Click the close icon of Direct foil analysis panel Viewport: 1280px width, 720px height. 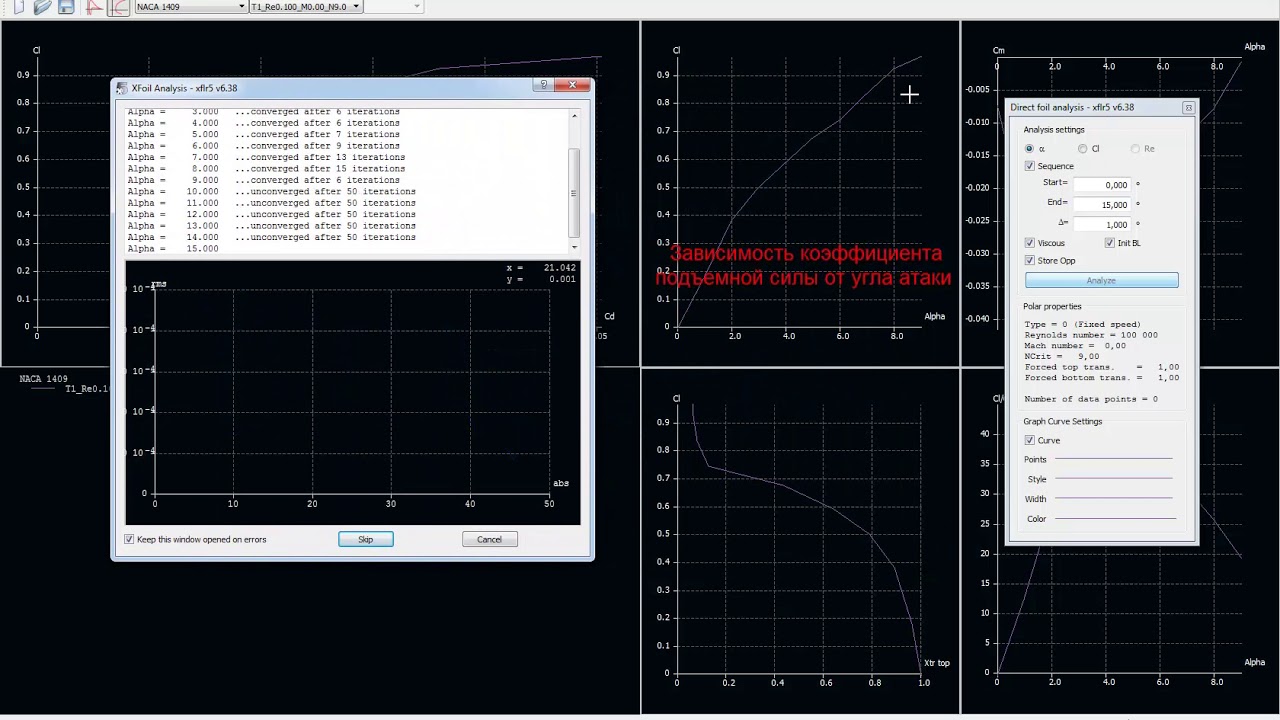tap(1188, 107)
